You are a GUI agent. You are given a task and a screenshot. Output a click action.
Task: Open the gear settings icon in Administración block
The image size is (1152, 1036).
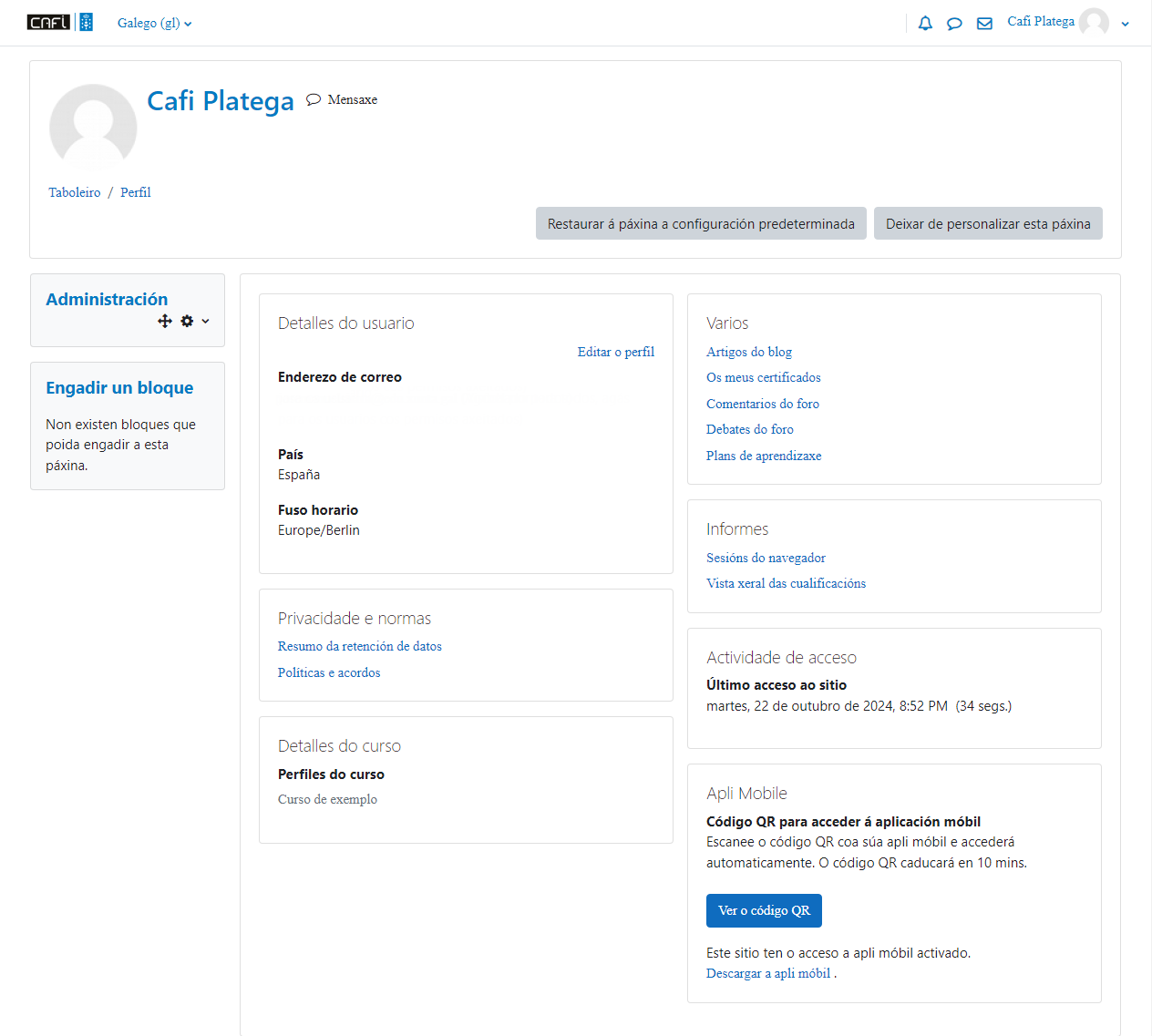(x=187, y=321)
